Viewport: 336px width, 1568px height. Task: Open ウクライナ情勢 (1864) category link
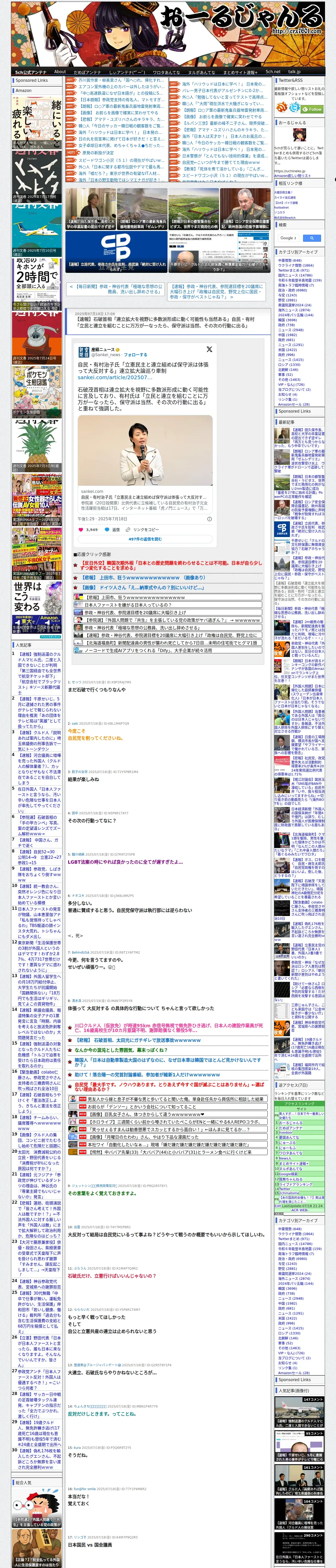point(296,266)
